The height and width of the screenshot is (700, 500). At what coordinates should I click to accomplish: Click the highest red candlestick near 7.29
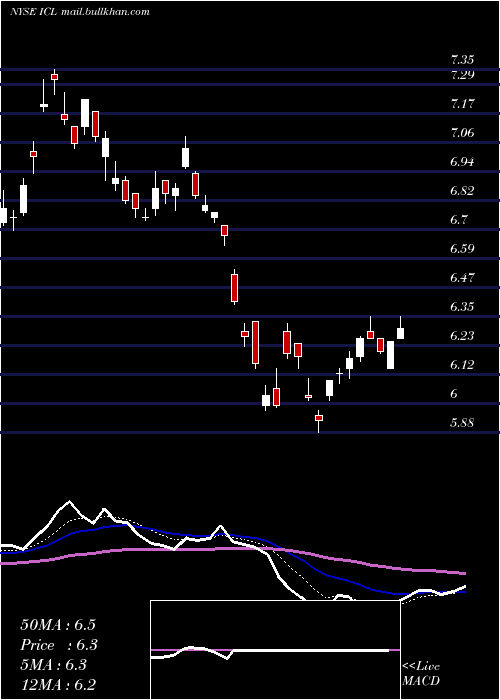click(x=54, y=77)
